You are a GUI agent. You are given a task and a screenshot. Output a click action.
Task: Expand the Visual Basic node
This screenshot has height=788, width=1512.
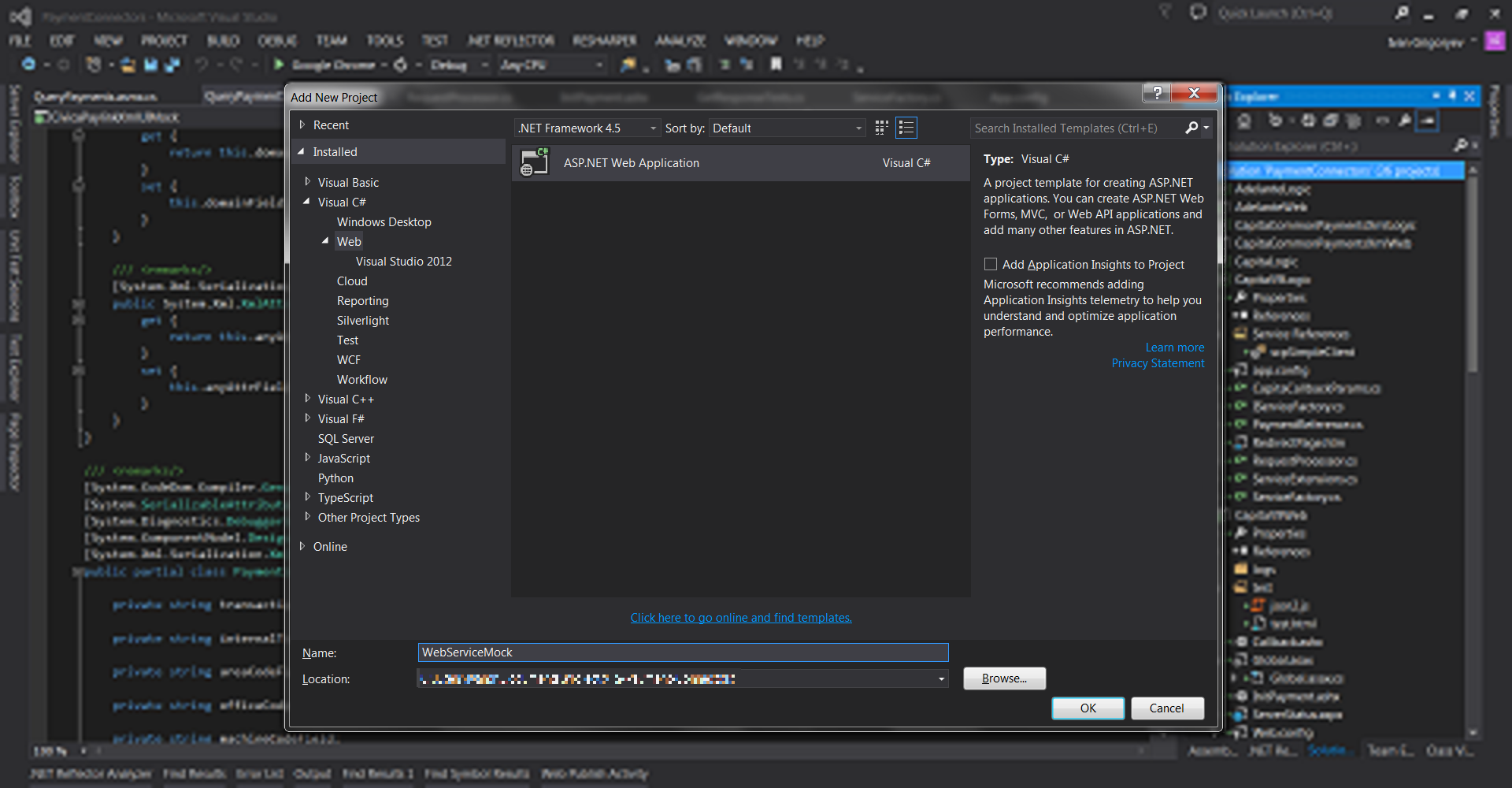pos(307,182)
